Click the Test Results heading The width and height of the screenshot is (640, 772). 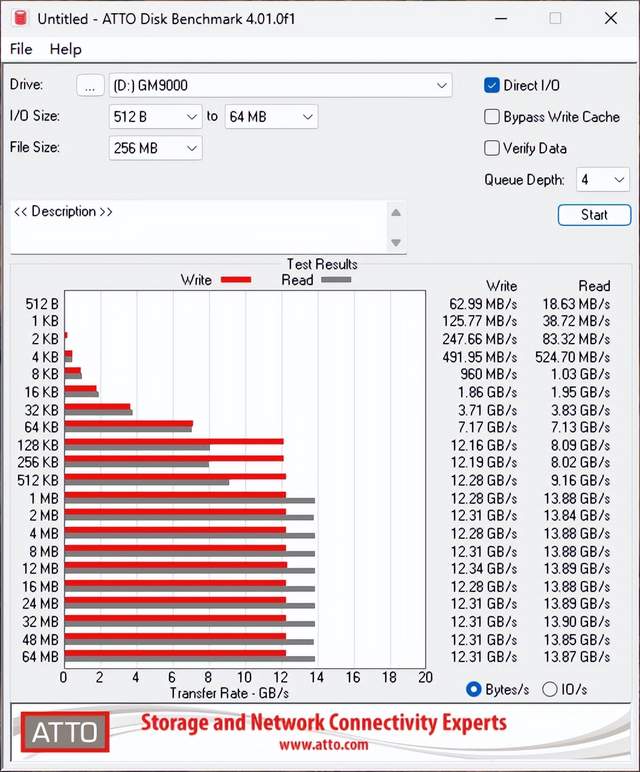(x=322, y=264)
